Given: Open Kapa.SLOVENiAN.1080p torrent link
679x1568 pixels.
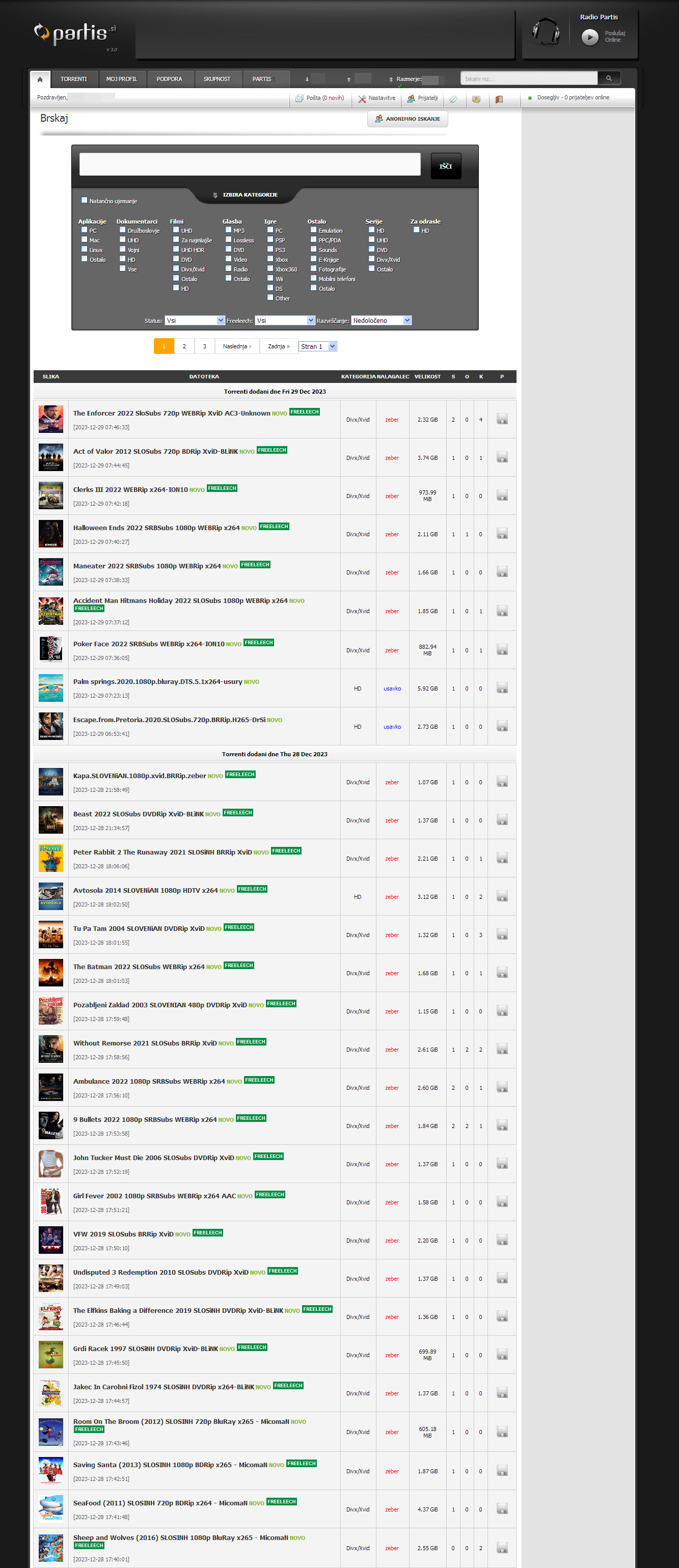Looking at the screenshot, I should pyautogui.click(x=140, y=776).
